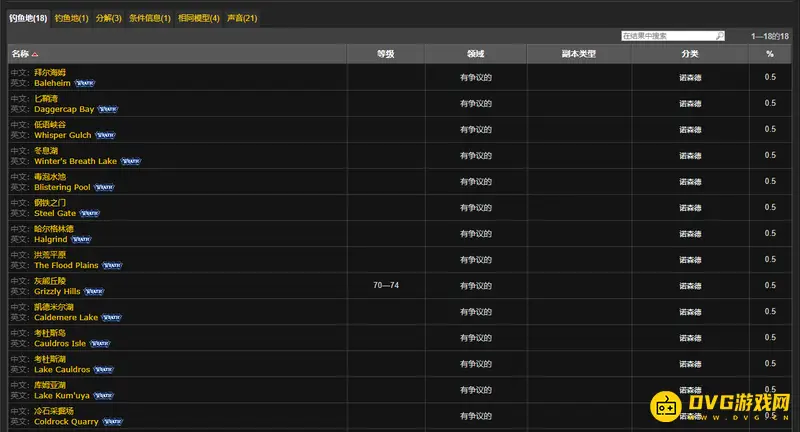Open the Winter's Breath Lake link
This screenshot has width=800, height=432.
[x=76, y=161]
